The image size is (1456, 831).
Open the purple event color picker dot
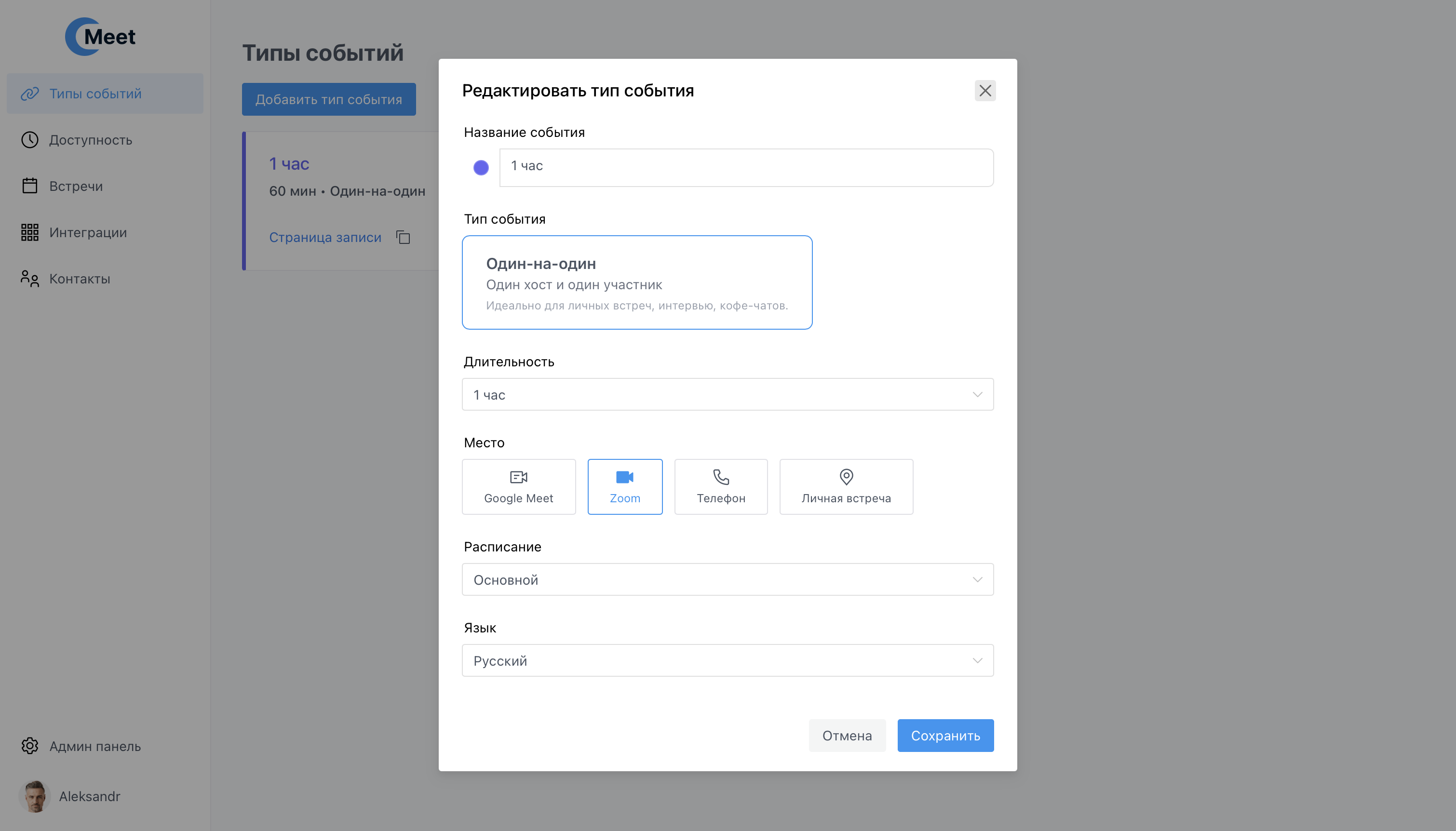tap(481, 168)
